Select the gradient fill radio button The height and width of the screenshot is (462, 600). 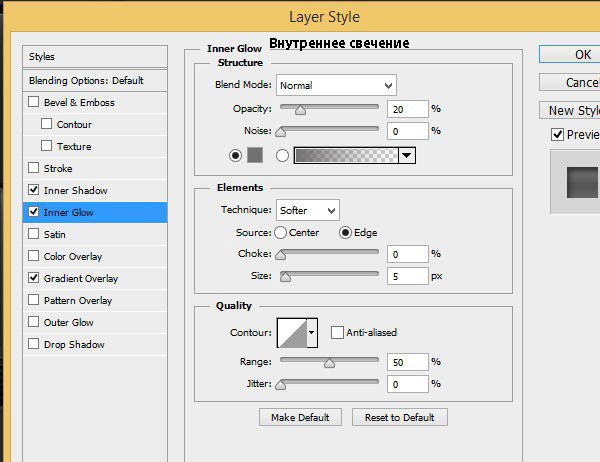[x=282, y=155]
